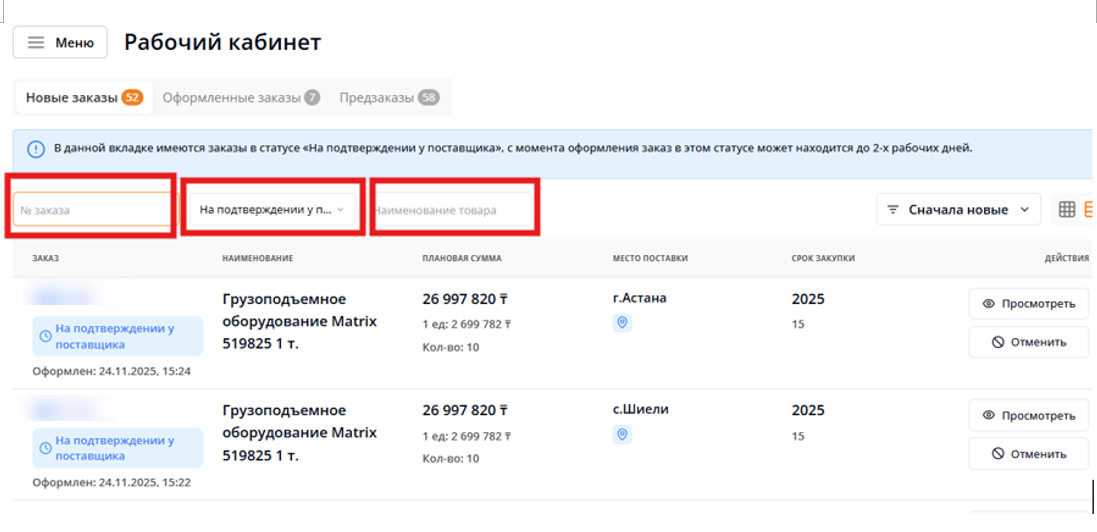Focus the № заказа search field
The height and width of the screenshot is (532, 1097).
[92, 210]
